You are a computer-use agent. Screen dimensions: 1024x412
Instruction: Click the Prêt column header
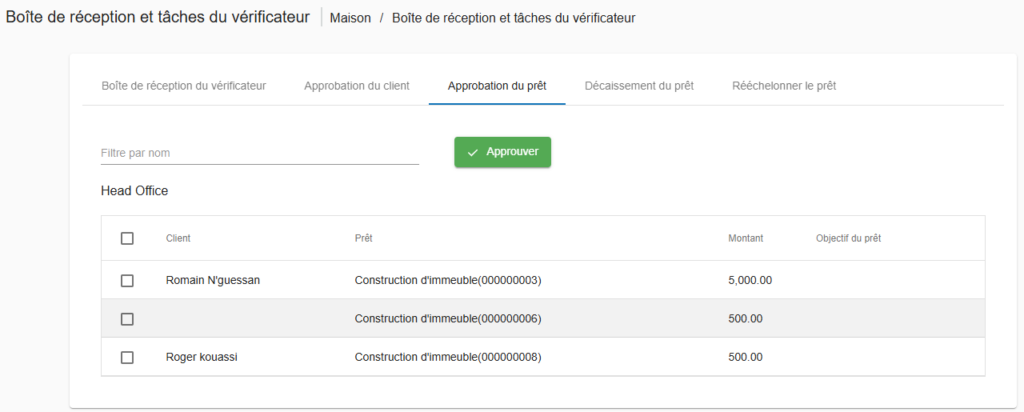pos(364,239)
